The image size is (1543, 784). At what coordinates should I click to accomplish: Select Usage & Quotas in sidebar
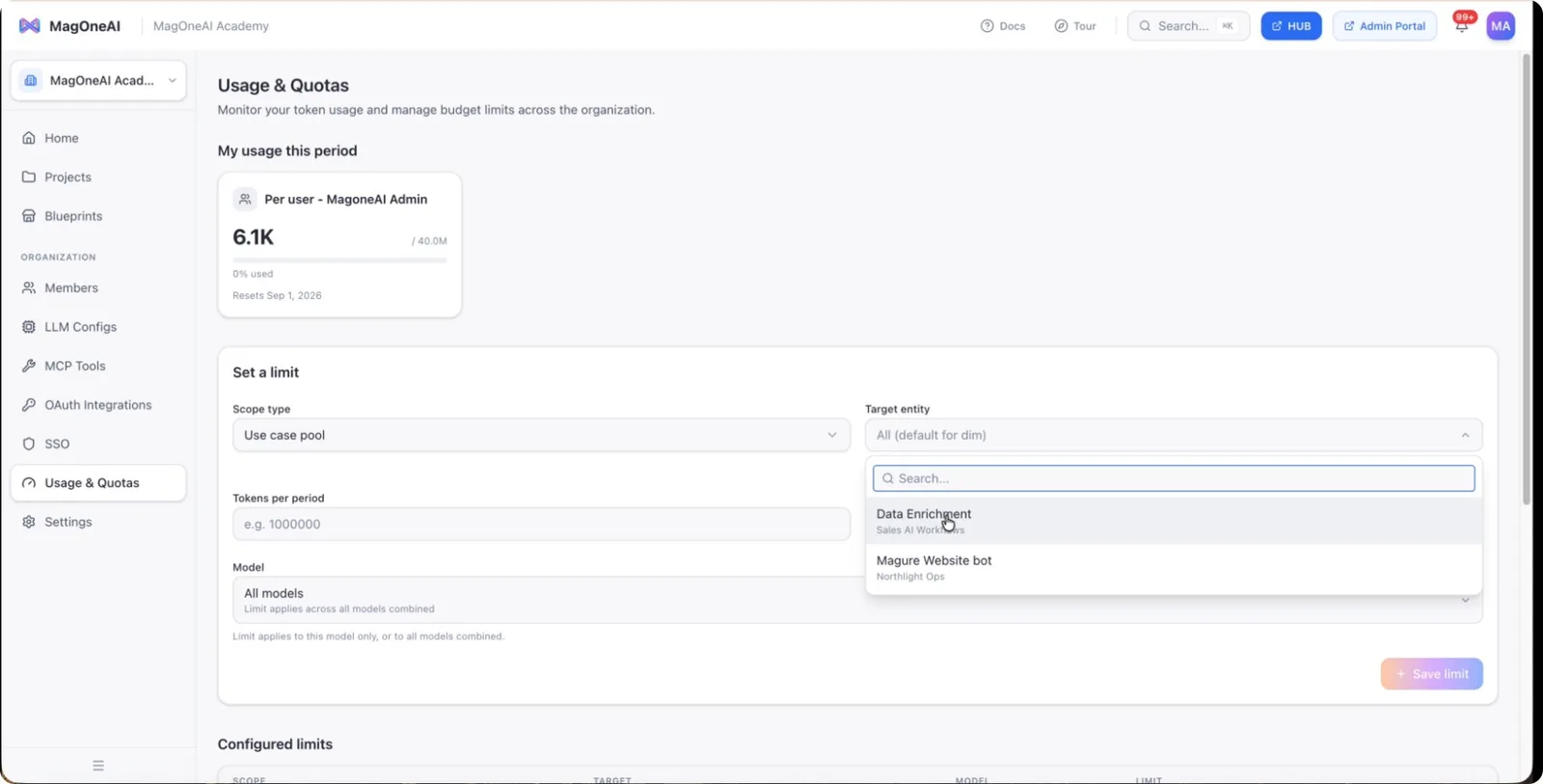pyautogui.click(x=98, y=483)
